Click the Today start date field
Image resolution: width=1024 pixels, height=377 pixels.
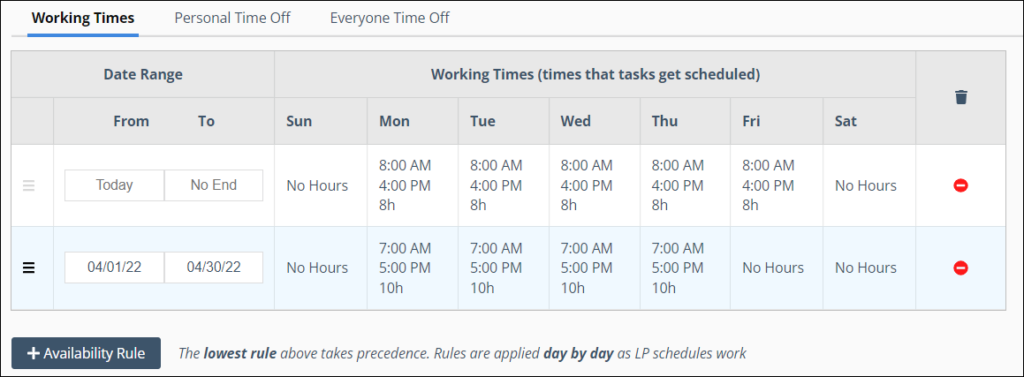tap(114, 185)
